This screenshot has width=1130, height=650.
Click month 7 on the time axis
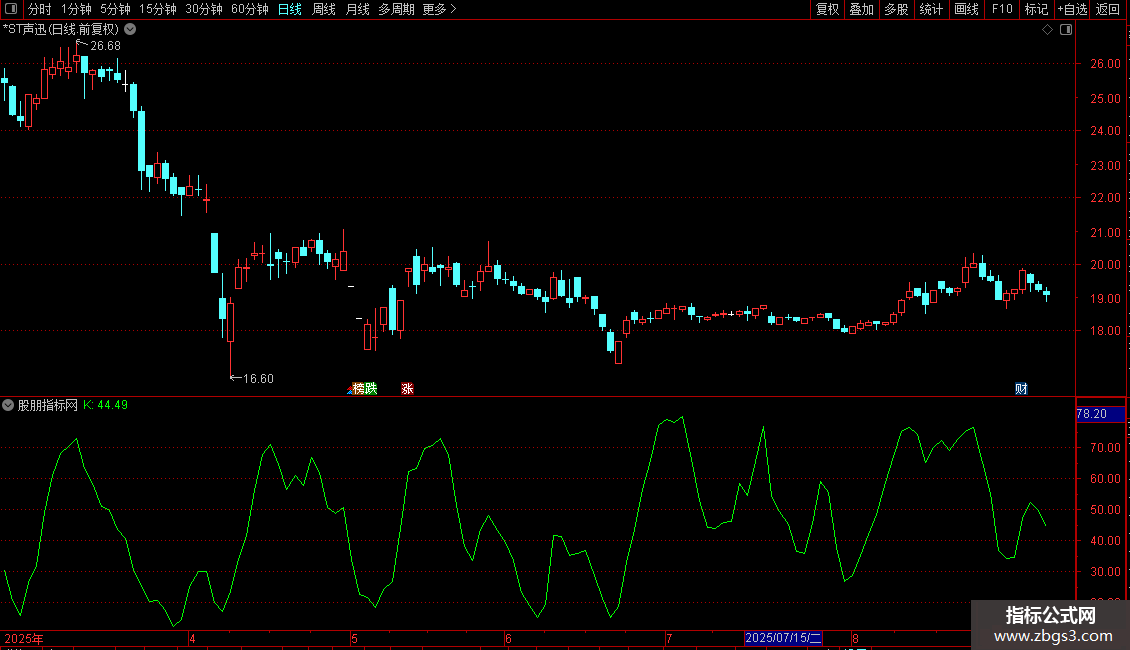[x=669, y=638]
